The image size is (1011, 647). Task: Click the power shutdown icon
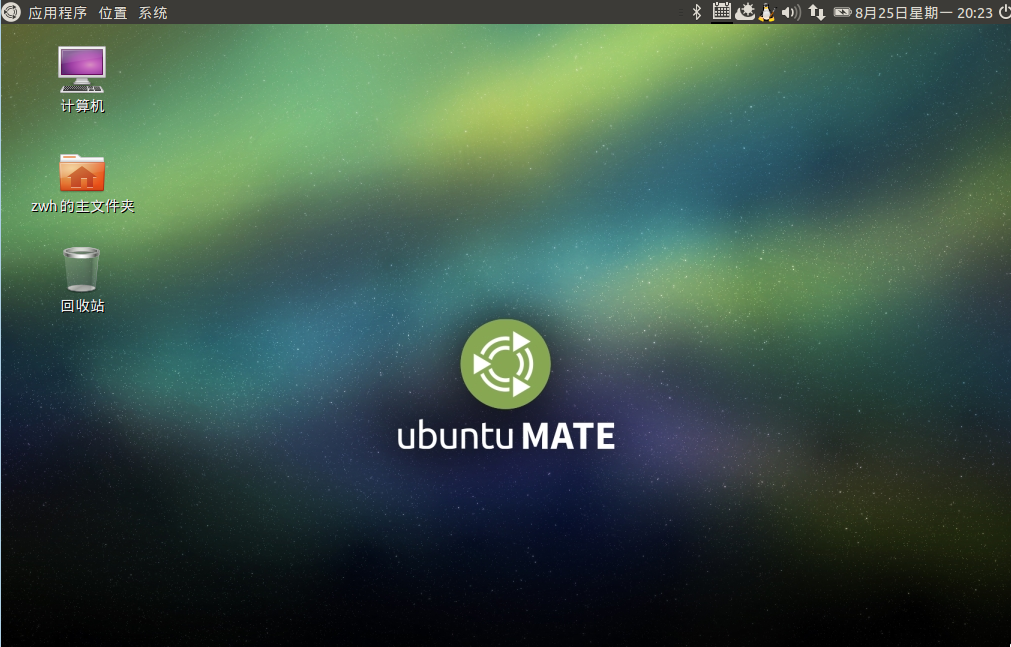(x=1003, y=12)
